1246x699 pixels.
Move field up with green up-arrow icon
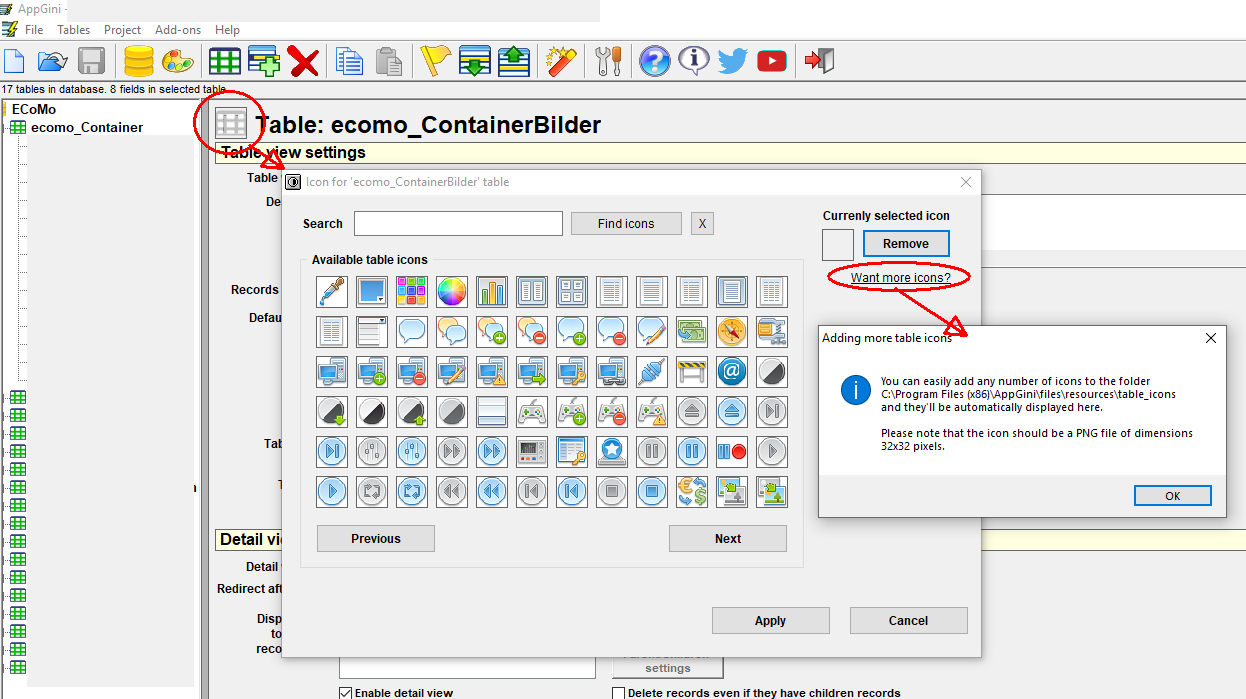[513, 61]
